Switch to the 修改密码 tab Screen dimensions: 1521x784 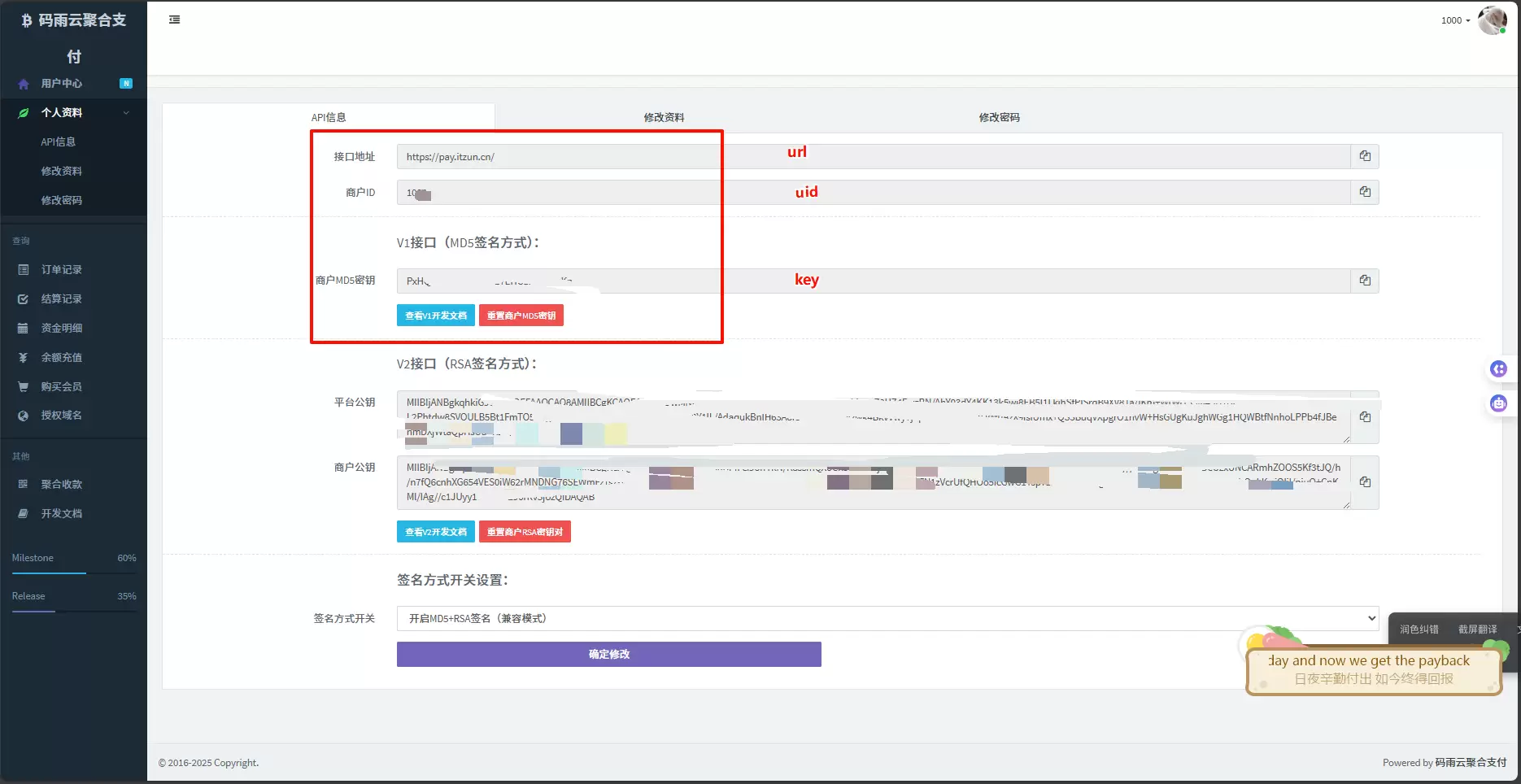tap(999, 117)
